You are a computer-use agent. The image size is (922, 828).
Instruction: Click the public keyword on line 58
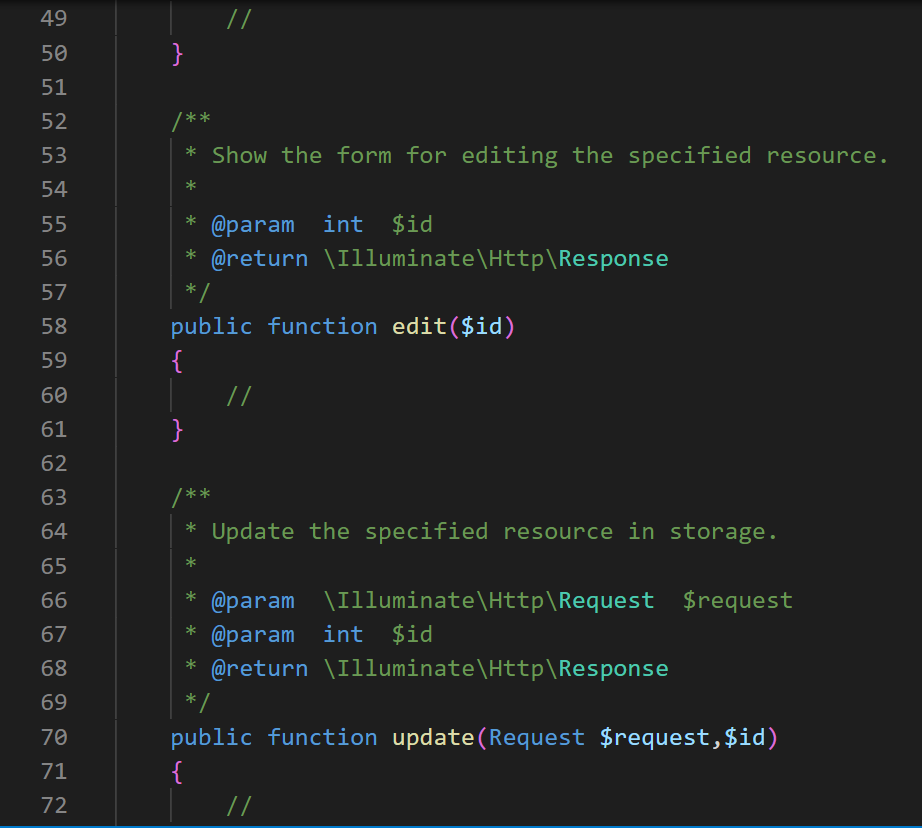211,327
